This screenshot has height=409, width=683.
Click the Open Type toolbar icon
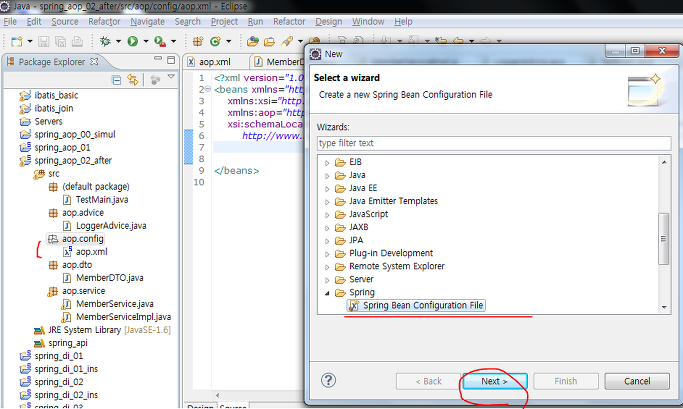pyautogui.click(x=253, y=41)
